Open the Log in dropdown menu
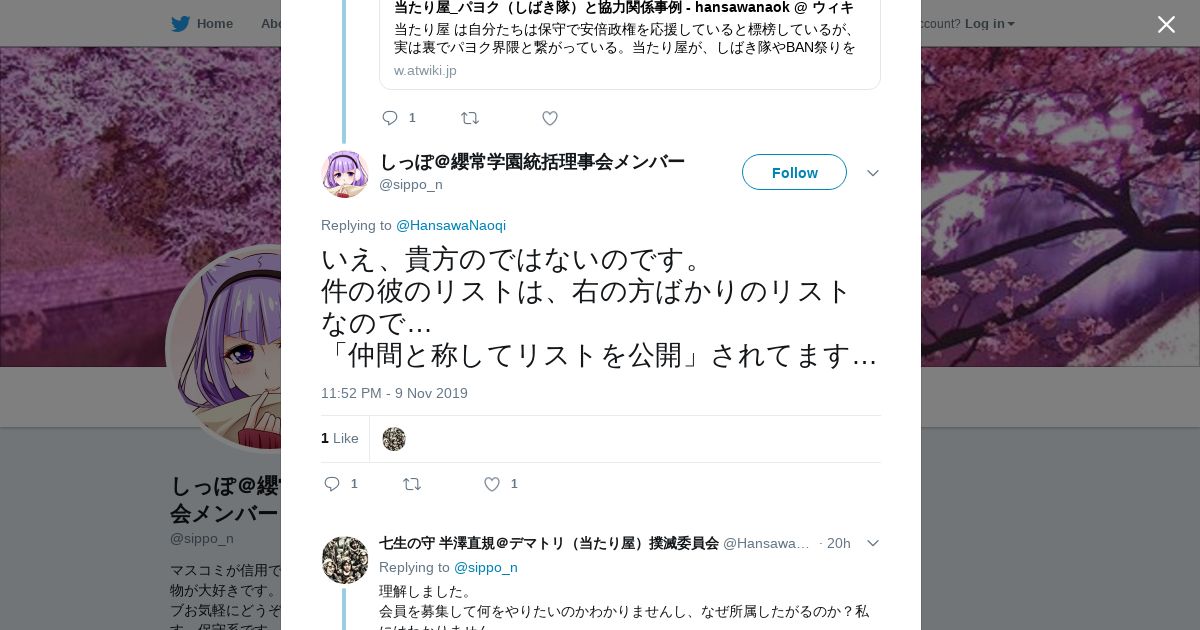This screenshot has height=630, width=1200. pyautogui.click(x=989, y=24)
